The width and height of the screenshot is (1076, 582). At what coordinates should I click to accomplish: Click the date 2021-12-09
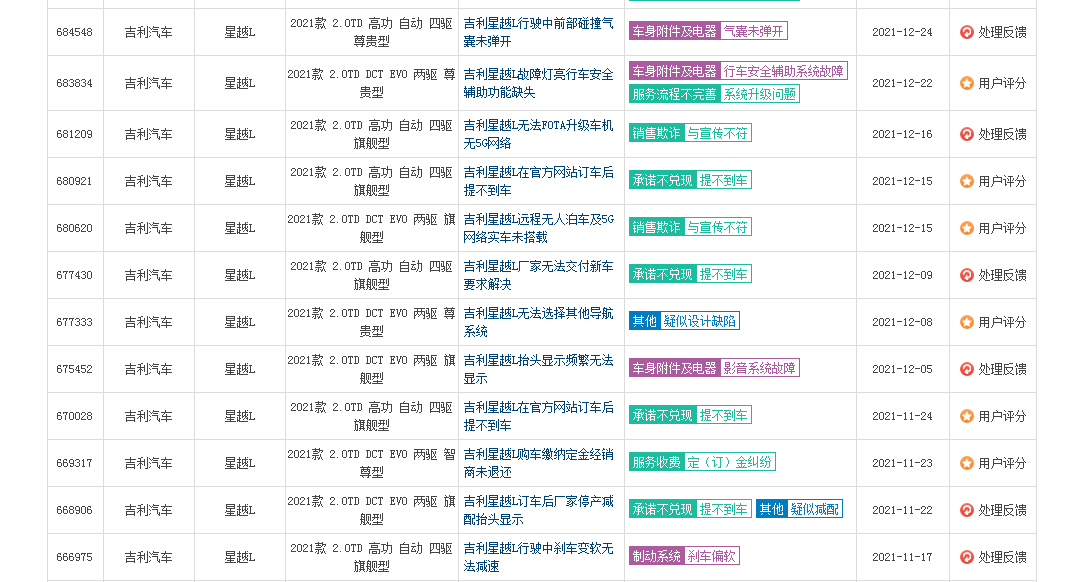pyautogui.click(x=902, y=275)
